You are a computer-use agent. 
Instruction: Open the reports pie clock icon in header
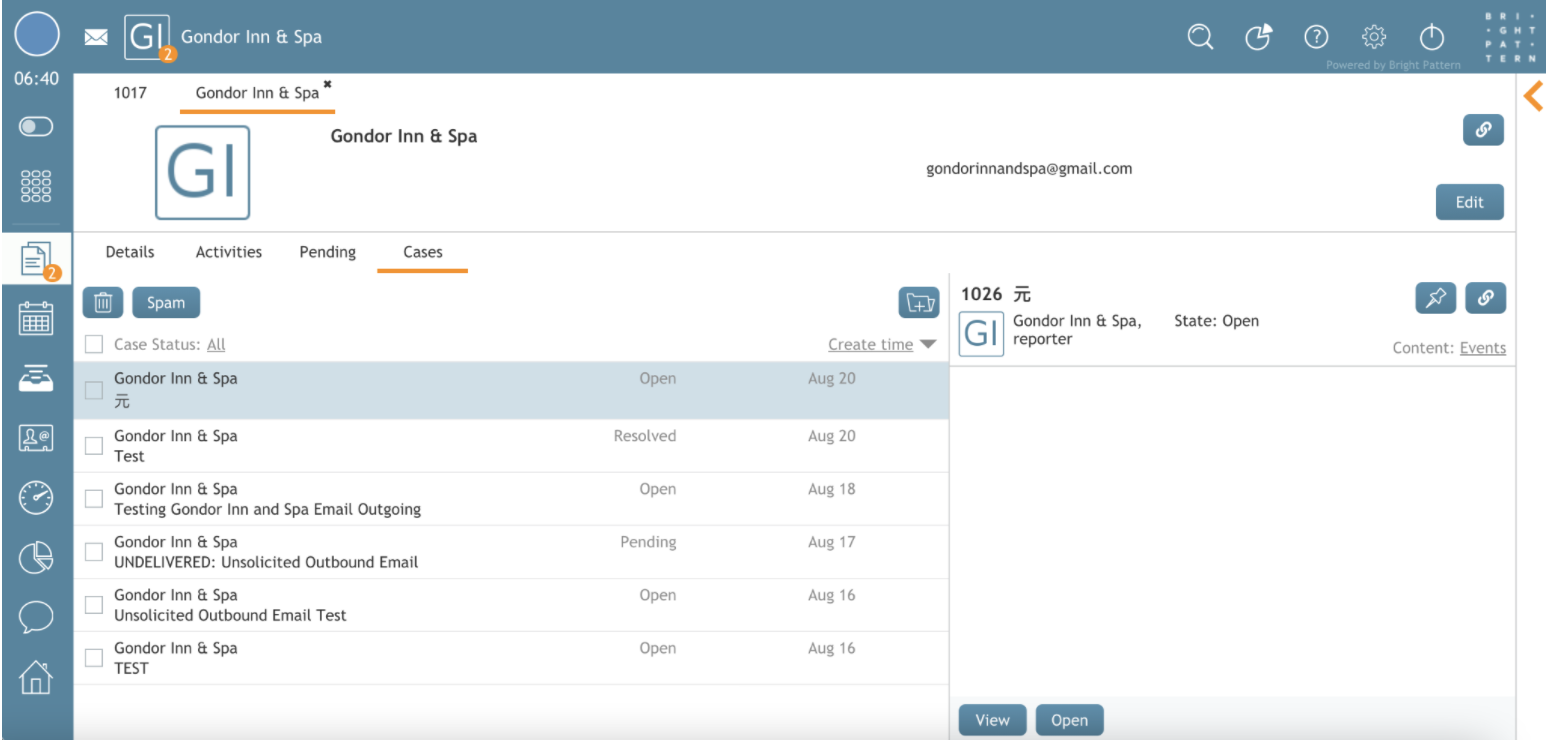[x=1258, y=37]
